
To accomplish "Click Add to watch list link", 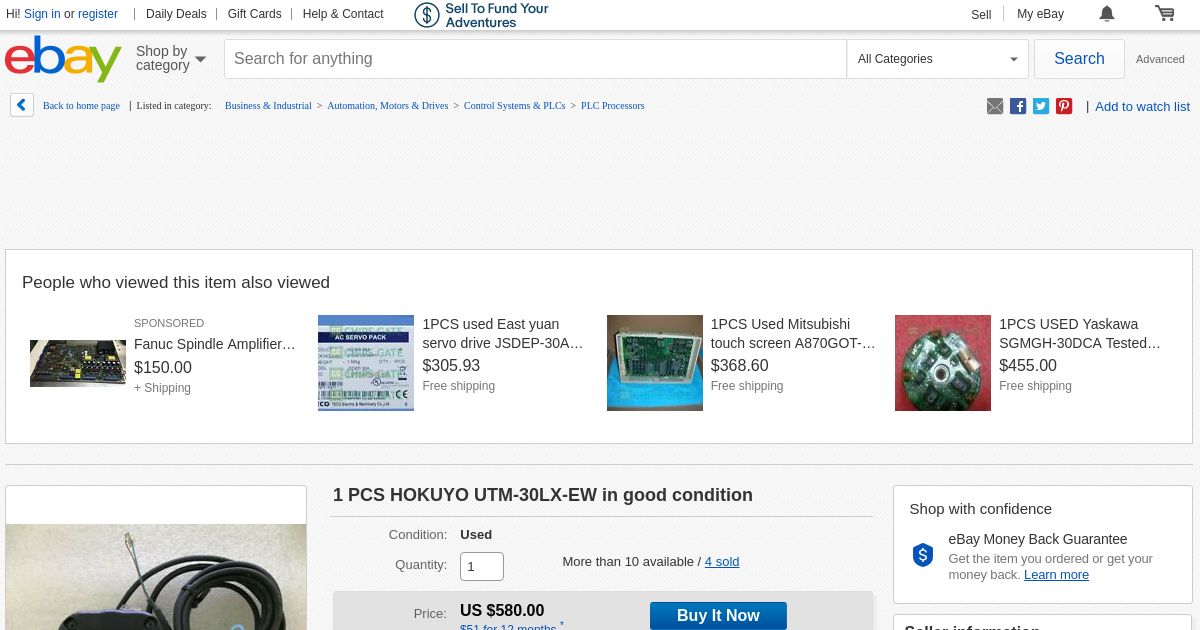I will [x=1142, y=107].
